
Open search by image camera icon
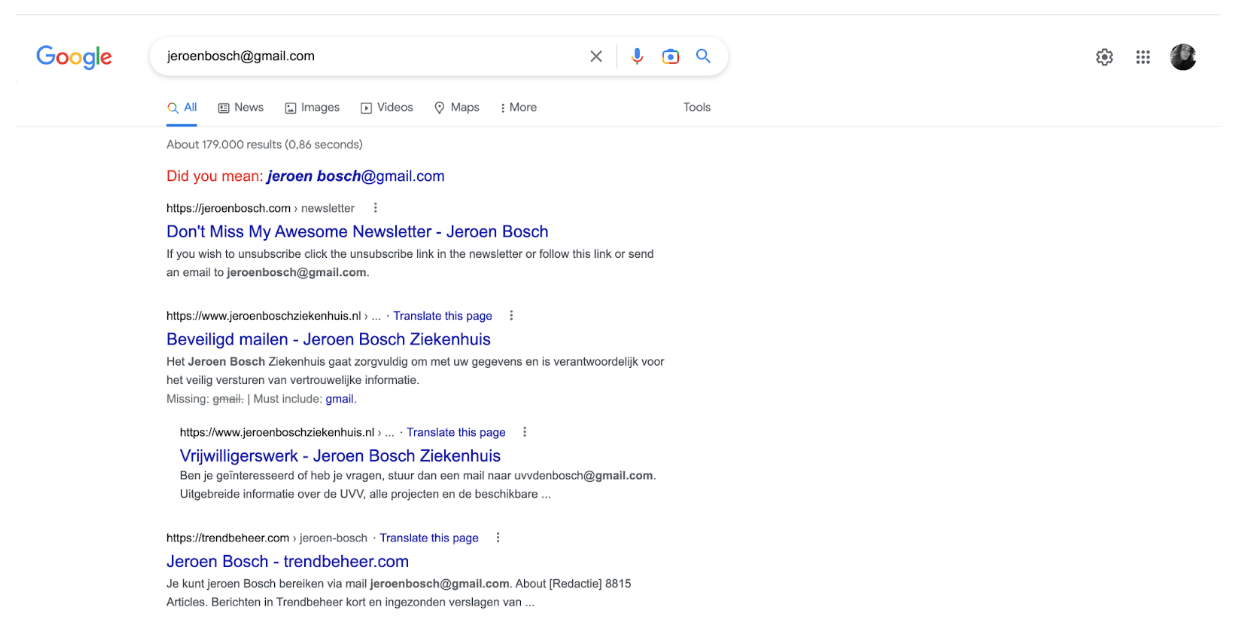click(670, 57)
